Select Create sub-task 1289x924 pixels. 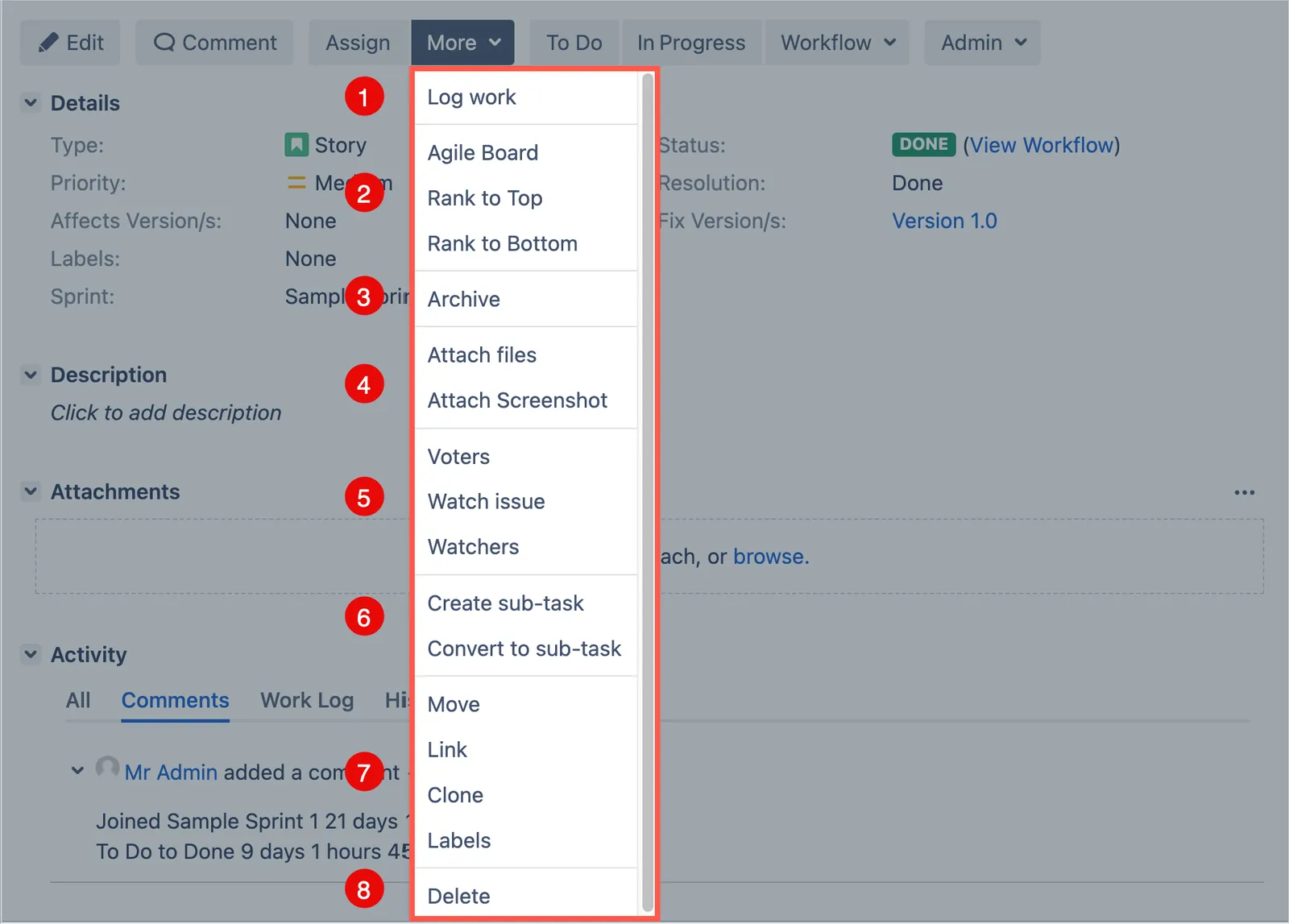pos(527,603)
